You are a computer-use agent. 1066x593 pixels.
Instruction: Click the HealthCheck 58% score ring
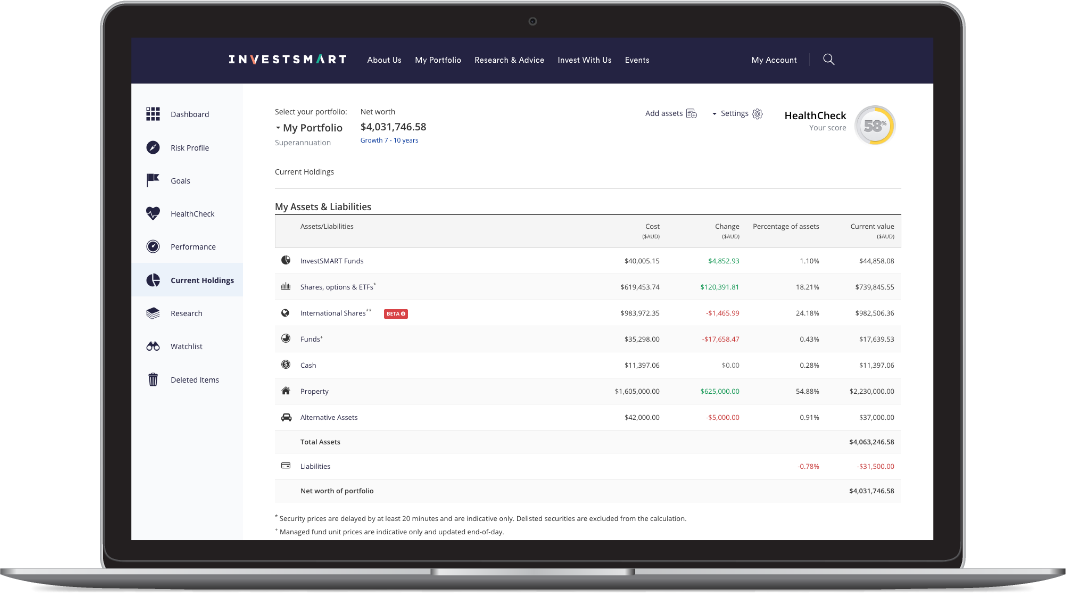874,126
